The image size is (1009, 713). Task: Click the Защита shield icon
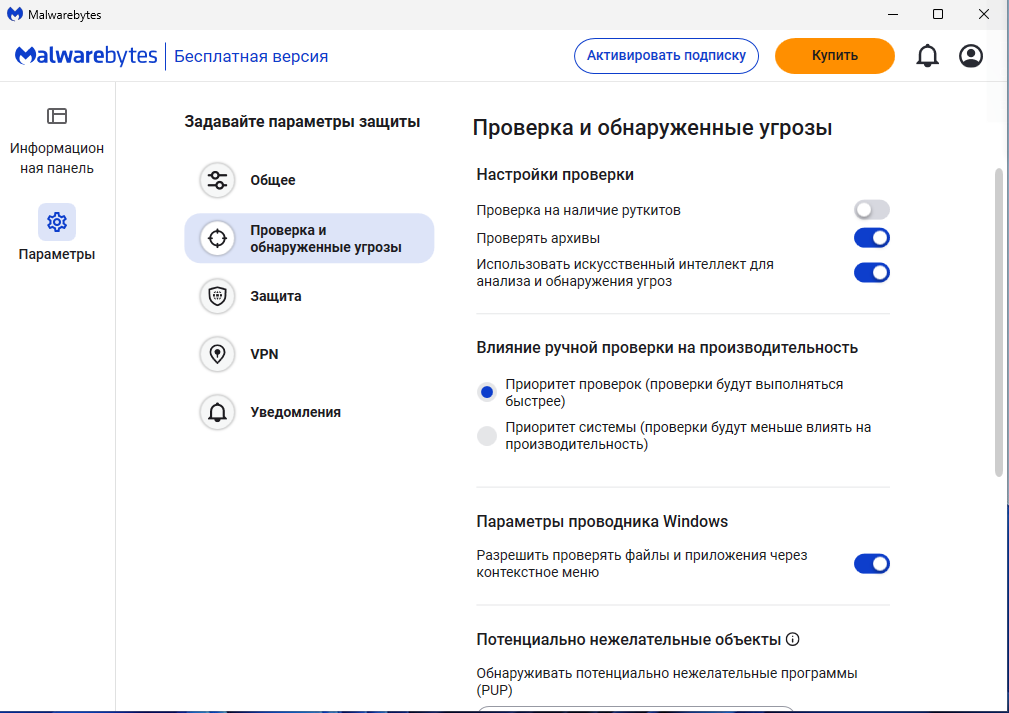coord(218,296)
